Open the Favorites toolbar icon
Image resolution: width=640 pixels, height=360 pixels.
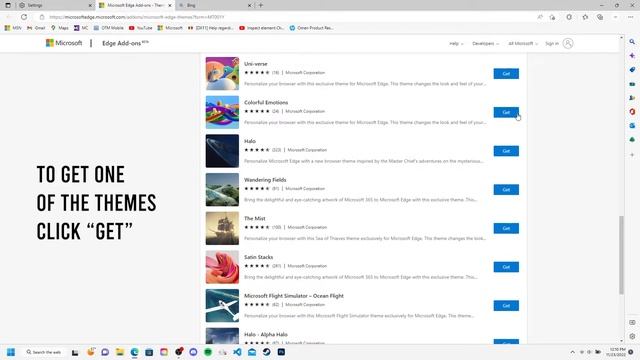585,17
